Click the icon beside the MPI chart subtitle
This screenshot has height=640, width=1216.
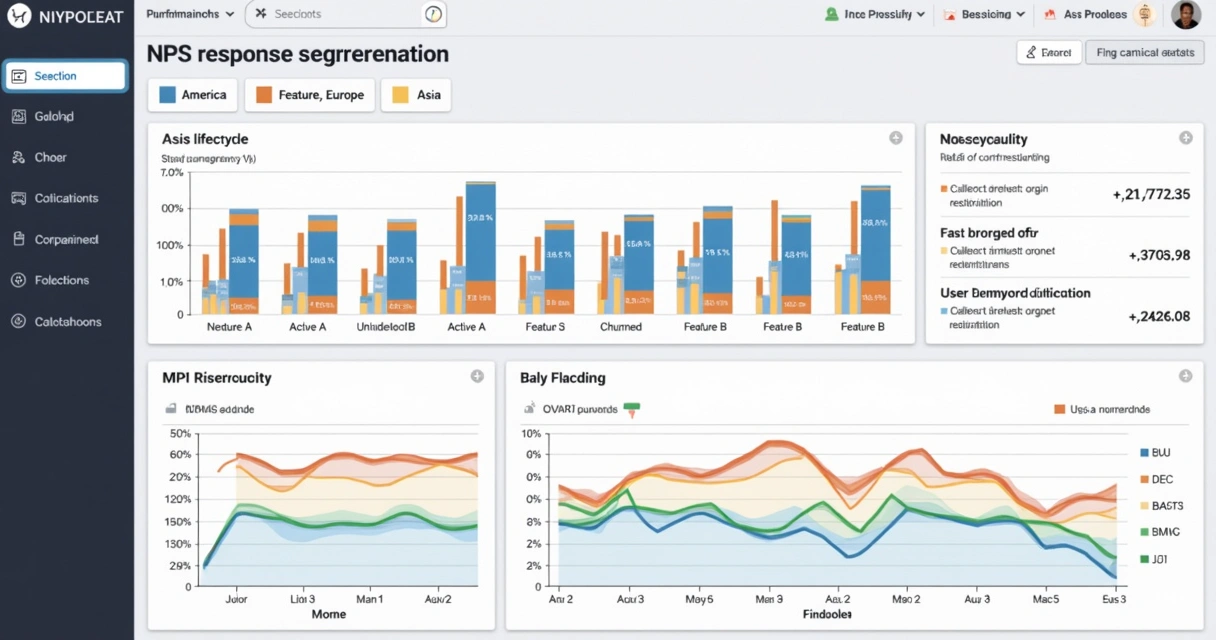point(171,409)
